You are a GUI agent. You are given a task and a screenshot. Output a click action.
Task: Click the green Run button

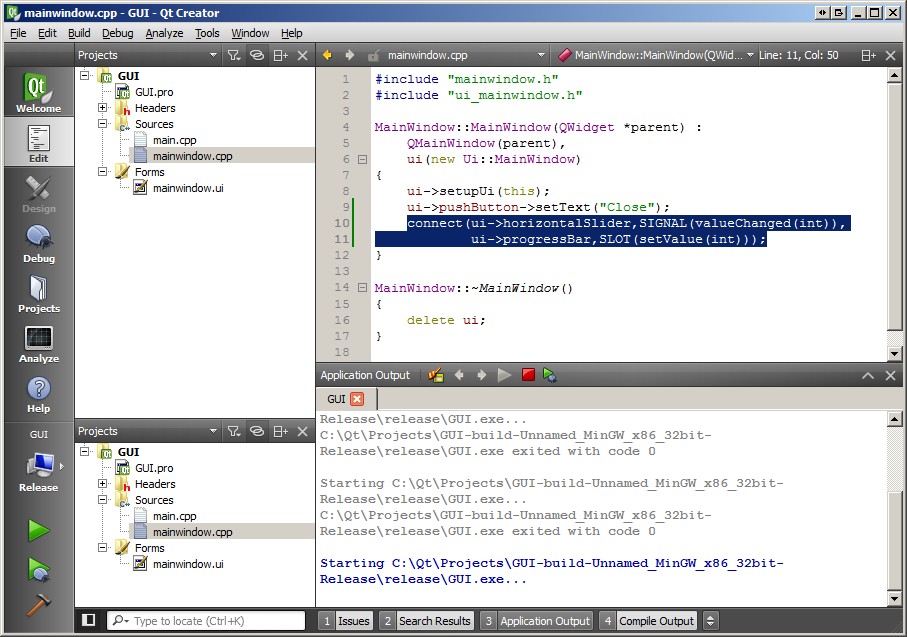pos(38,530)
